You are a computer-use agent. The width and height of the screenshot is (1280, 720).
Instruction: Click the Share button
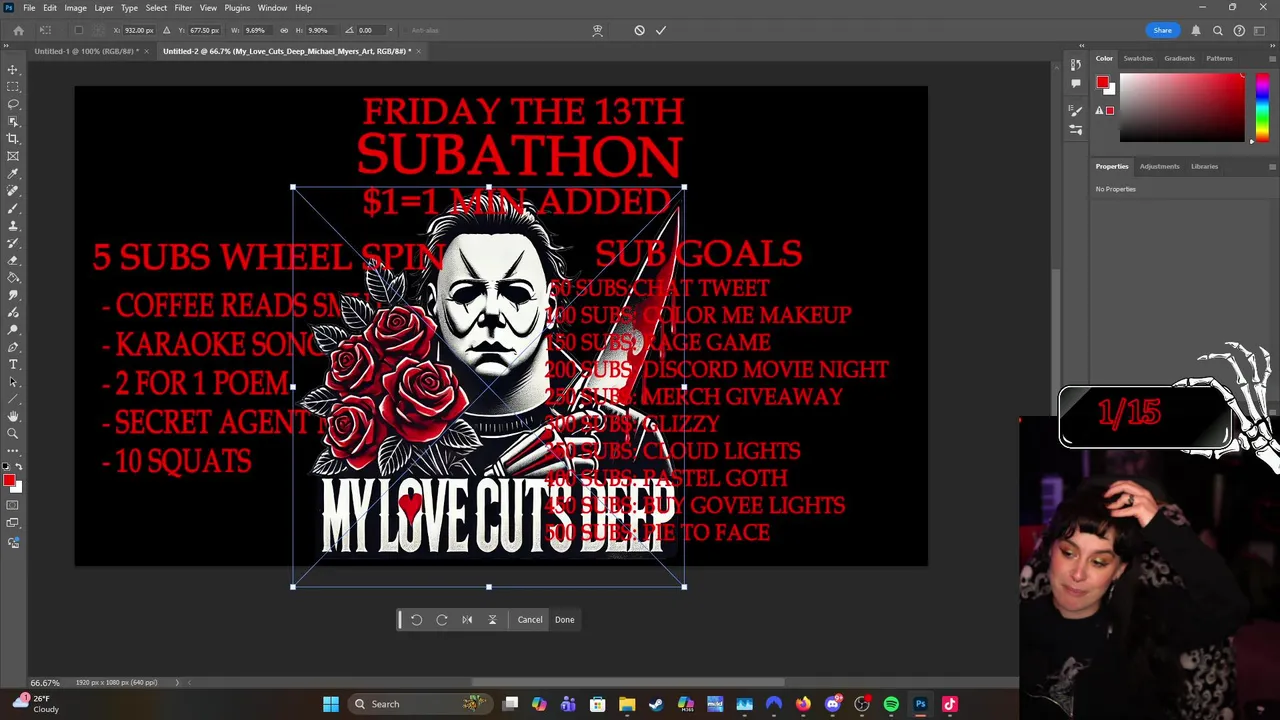1162,30
